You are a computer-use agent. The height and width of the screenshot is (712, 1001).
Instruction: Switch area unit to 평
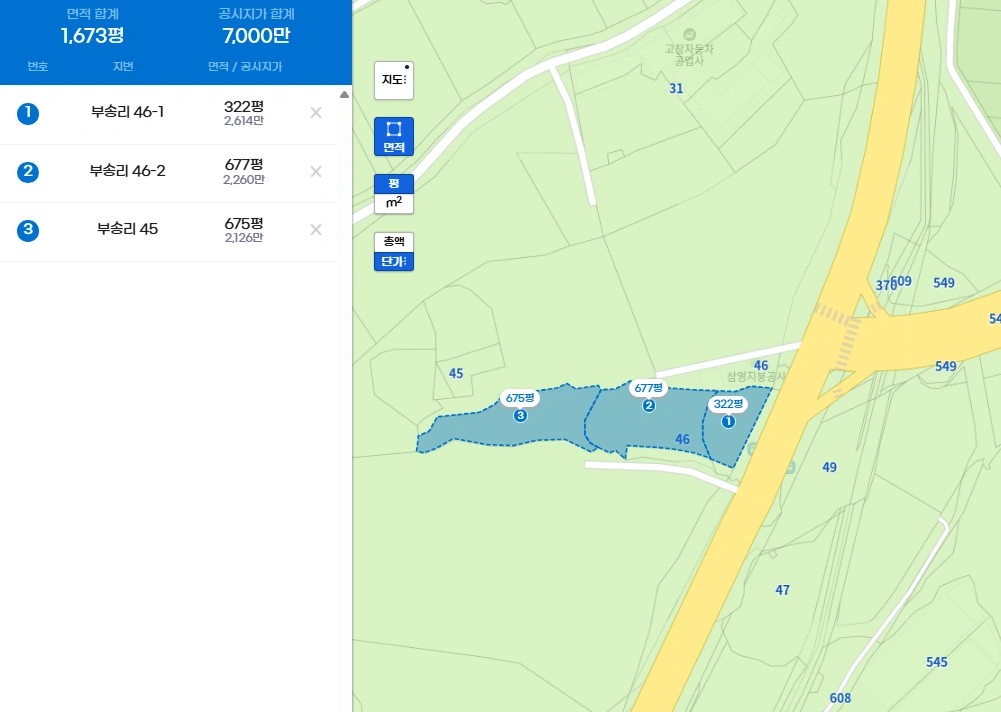394,184
